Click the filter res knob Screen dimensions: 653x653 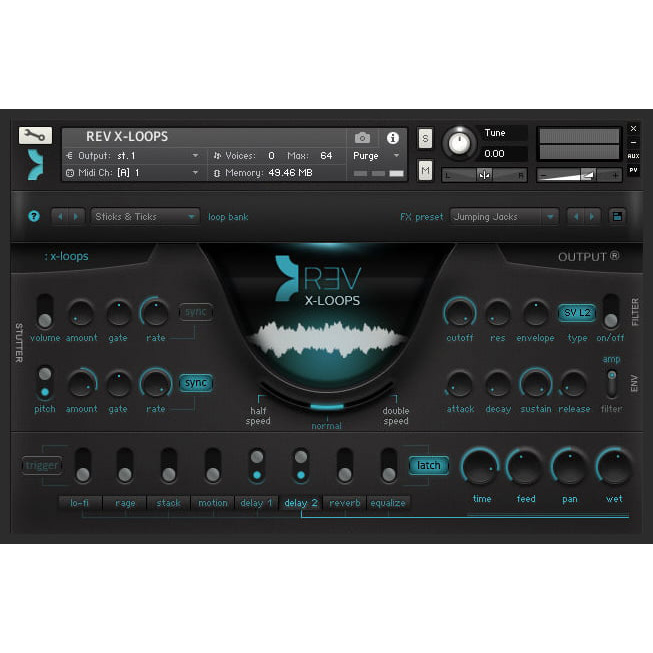coord(498,313)
